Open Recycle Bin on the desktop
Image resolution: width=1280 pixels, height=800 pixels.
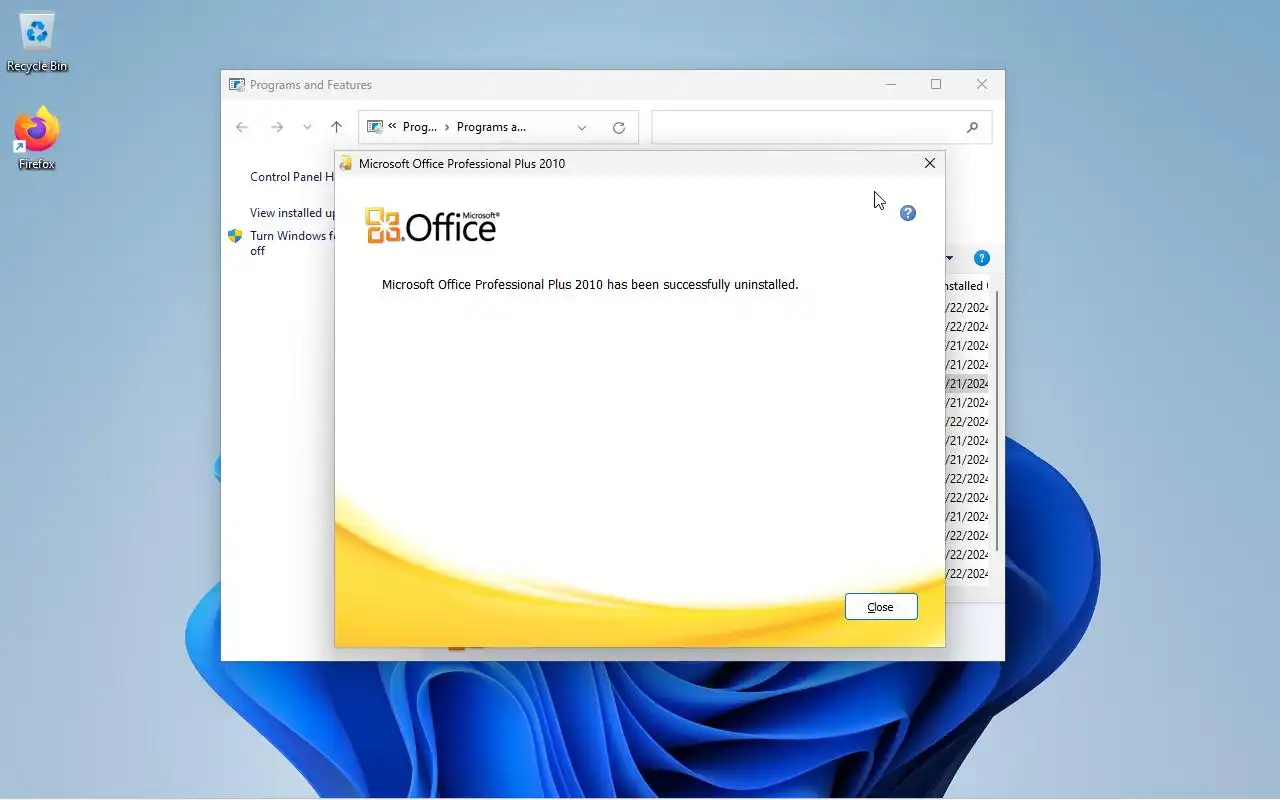[37, 43]
